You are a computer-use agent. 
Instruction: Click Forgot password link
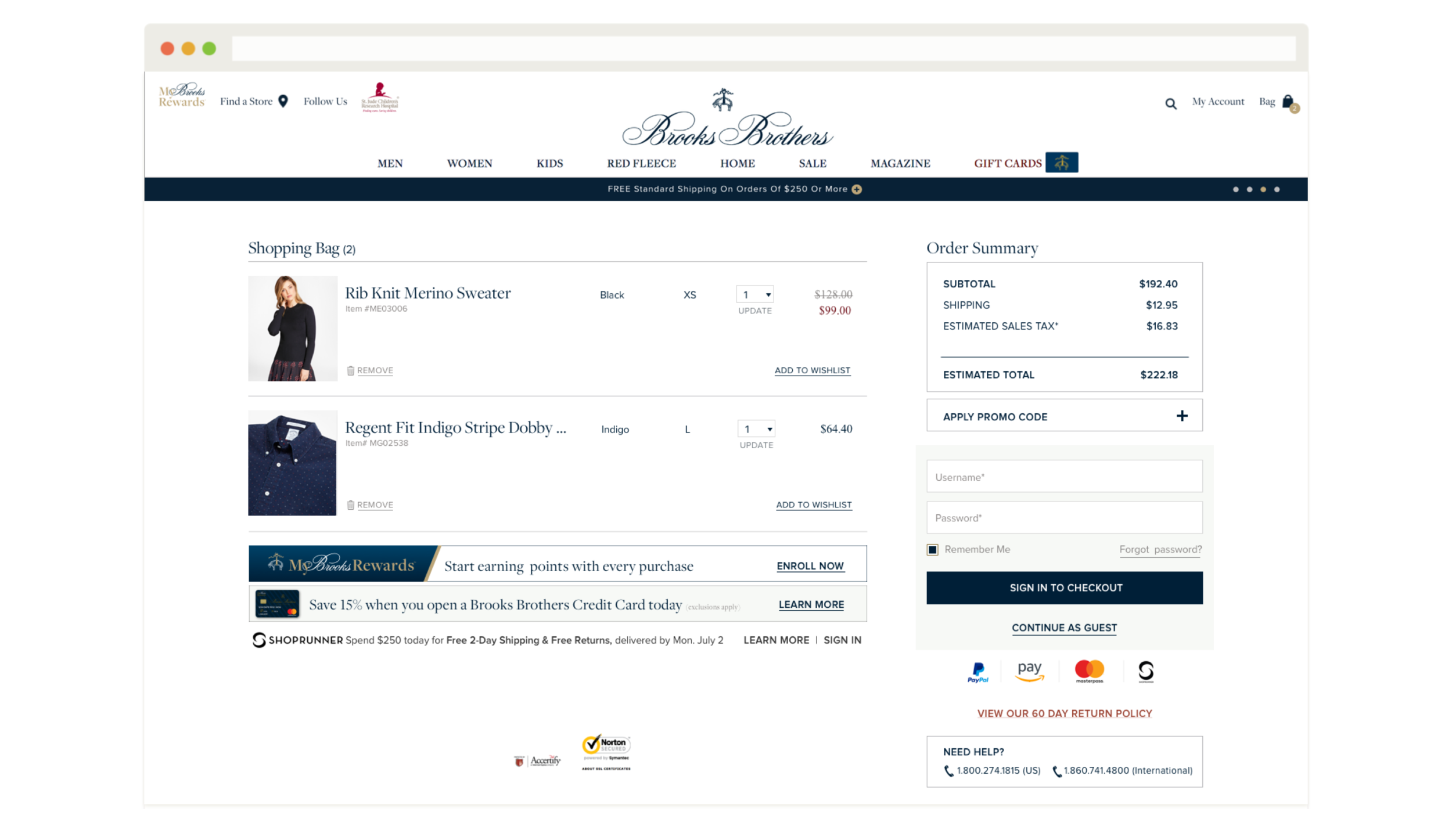click(1160, 550)
